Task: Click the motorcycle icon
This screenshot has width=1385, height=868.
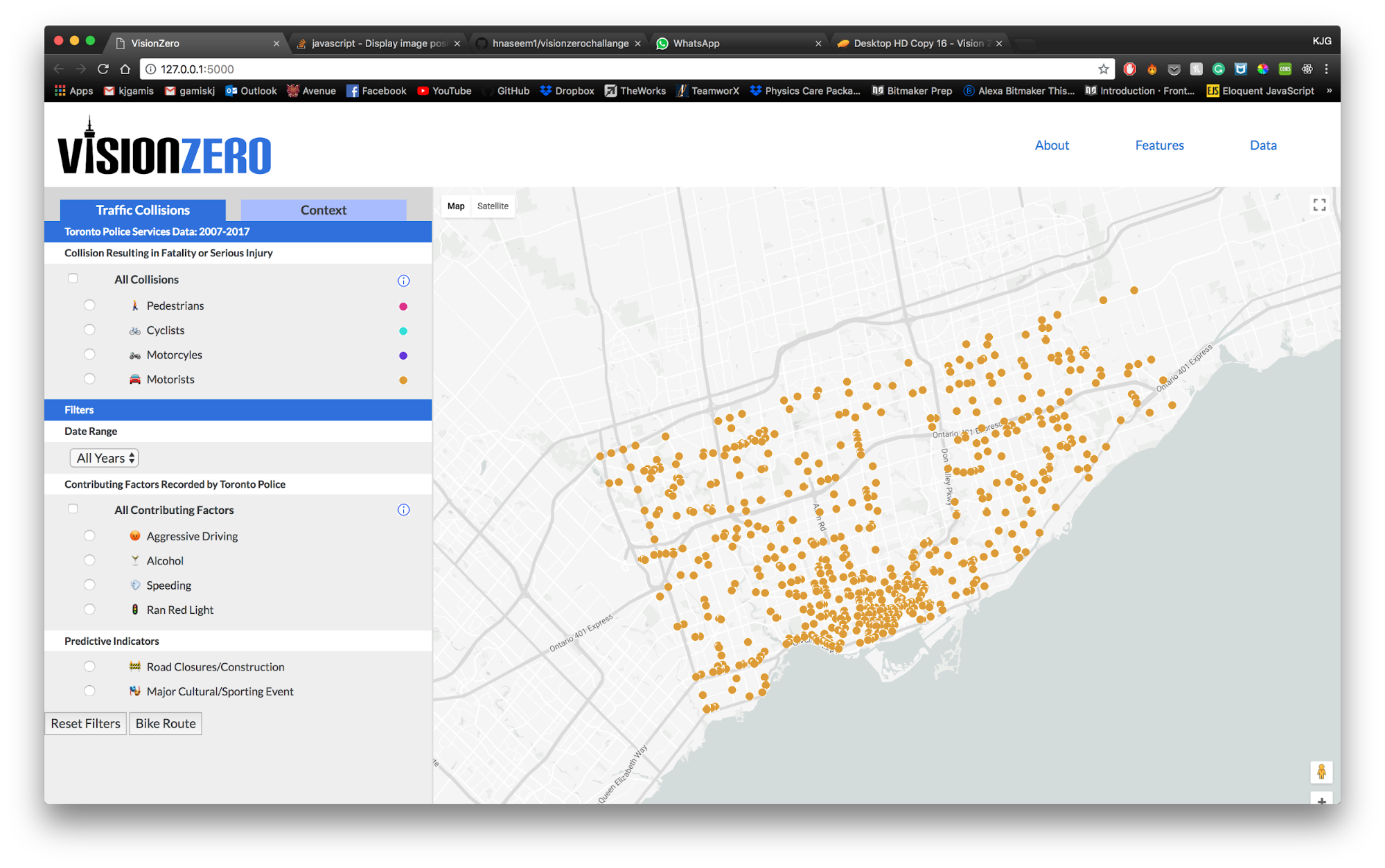Action: 135,355
